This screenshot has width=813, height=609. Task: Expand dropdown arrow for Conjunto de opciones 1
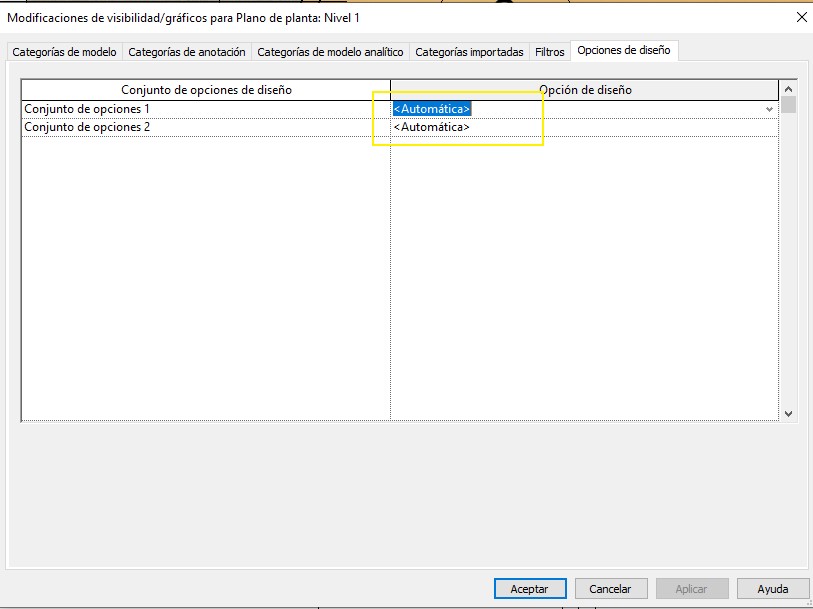(769, 109)
